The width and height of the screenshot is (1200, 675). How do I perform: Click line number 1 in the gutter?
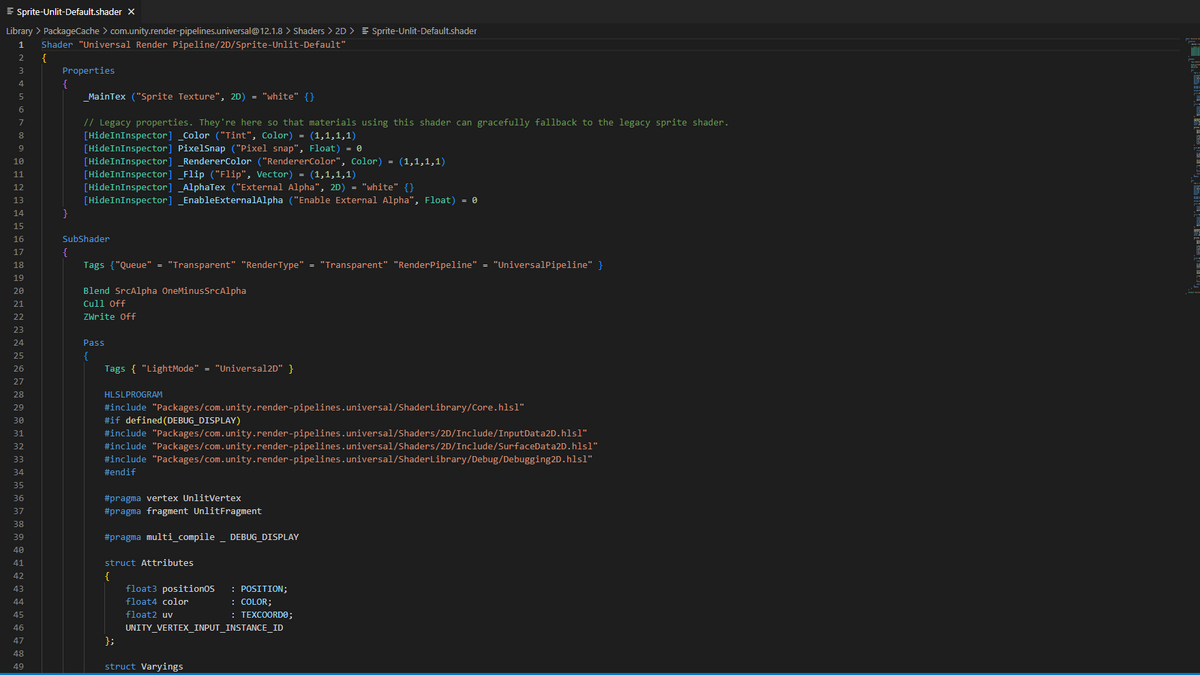click(20, 45)
